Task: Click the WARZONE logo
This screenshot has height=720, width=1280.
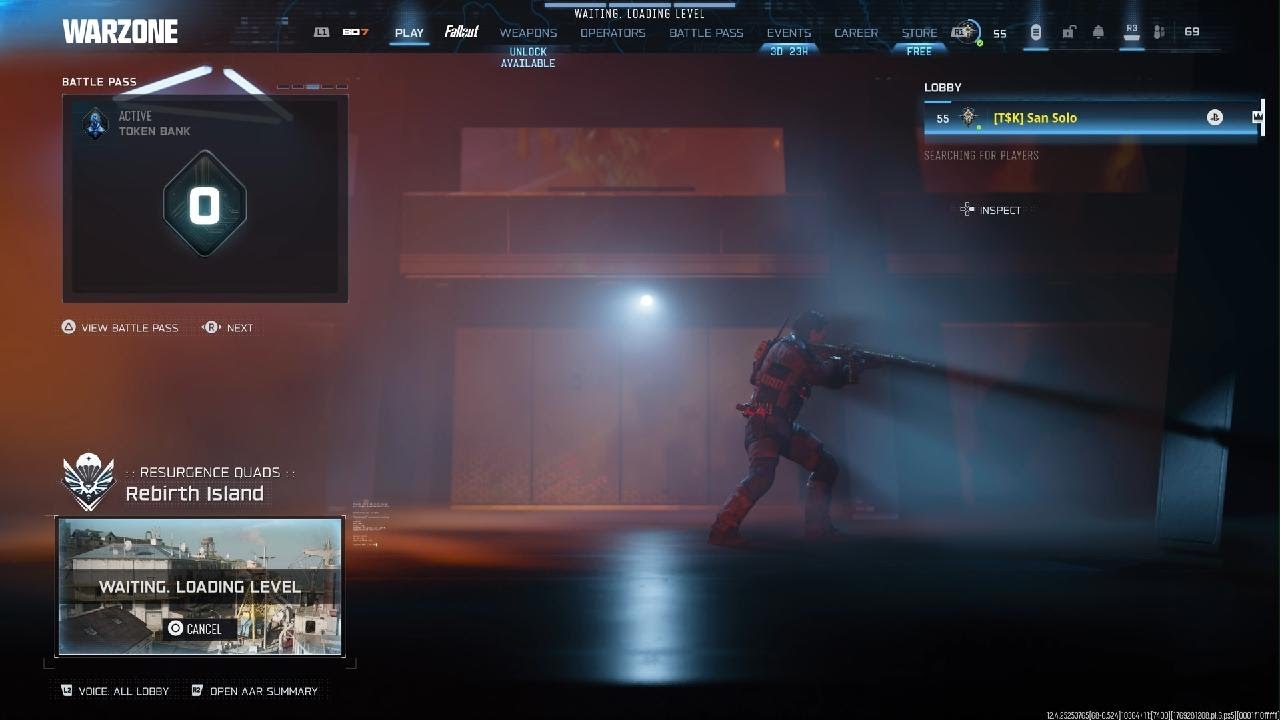Action: [120, 32]
